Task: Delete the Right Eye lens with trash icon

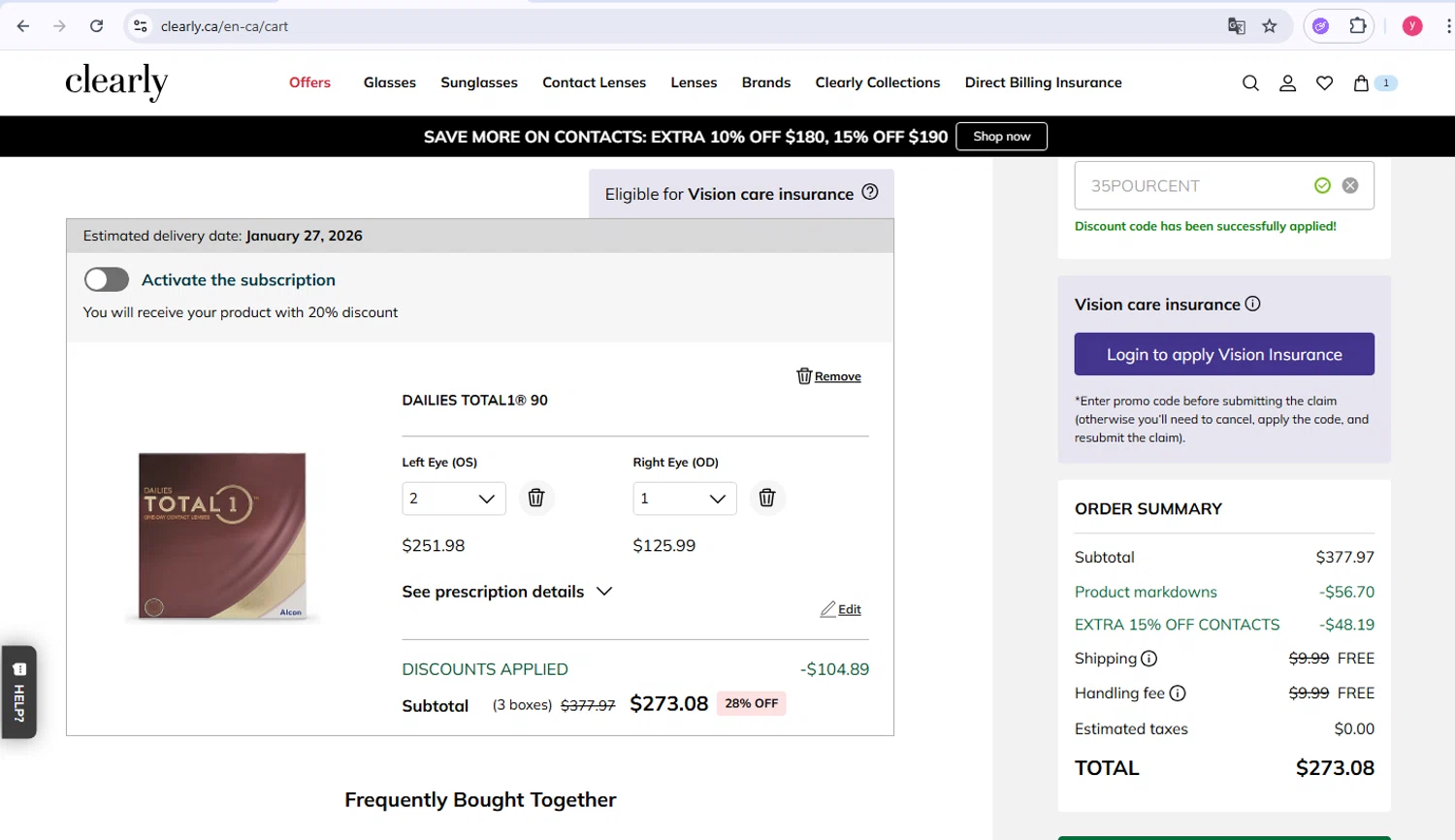Action: pyautogui.click(x=766, y=498)
